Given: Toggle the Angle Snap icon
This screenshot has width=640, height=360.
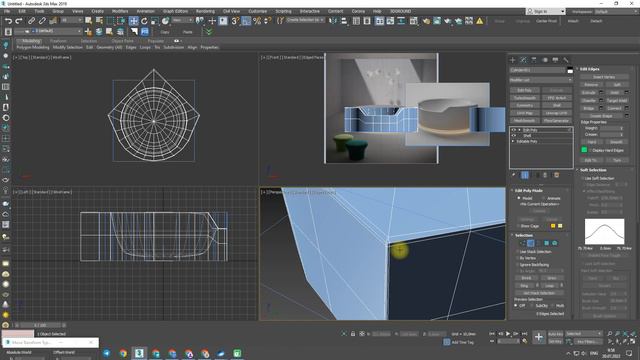Looking at the screenshot, I should pyautogui.click(x=246, y=21).
